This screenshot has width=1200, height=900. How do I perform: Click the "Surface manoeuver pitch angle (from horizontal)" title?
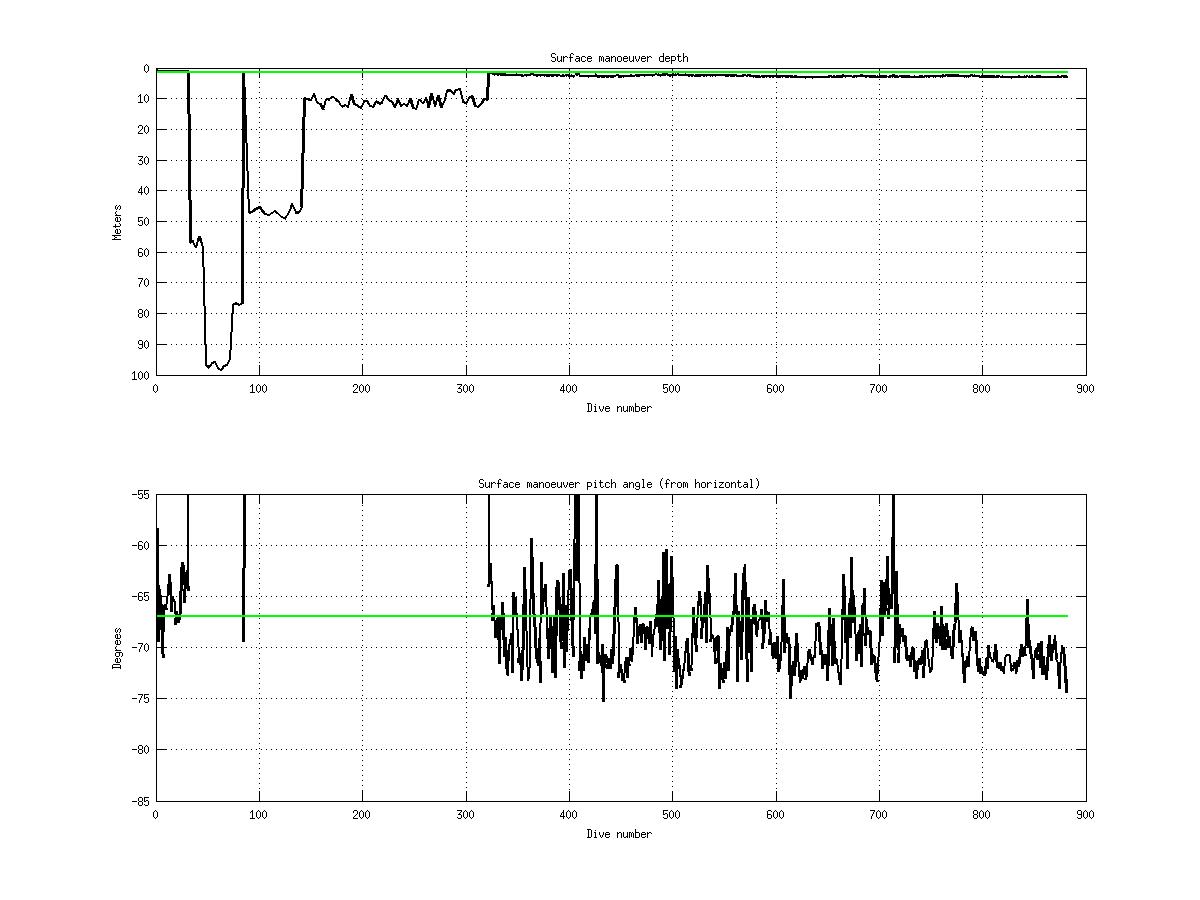point(619,484)
